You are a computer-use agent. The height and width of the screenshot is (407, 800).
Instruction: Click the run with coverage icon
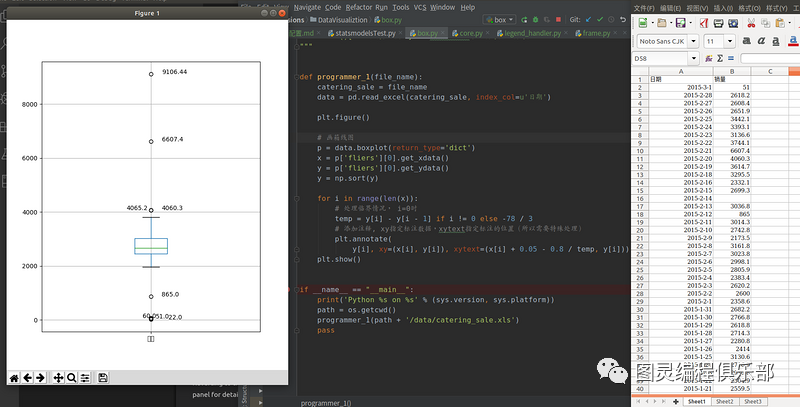[546, 20]
